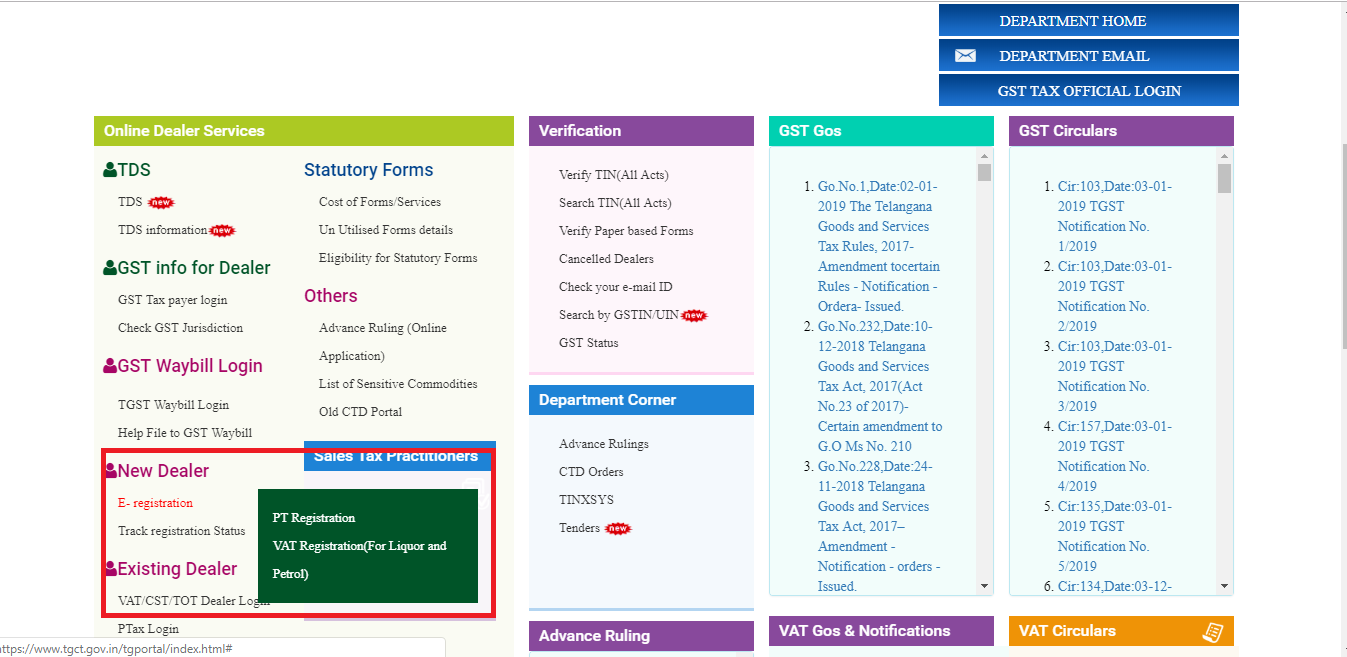
Task: Click GST Gos scrollbar up arrow
Action: (984, 156)
